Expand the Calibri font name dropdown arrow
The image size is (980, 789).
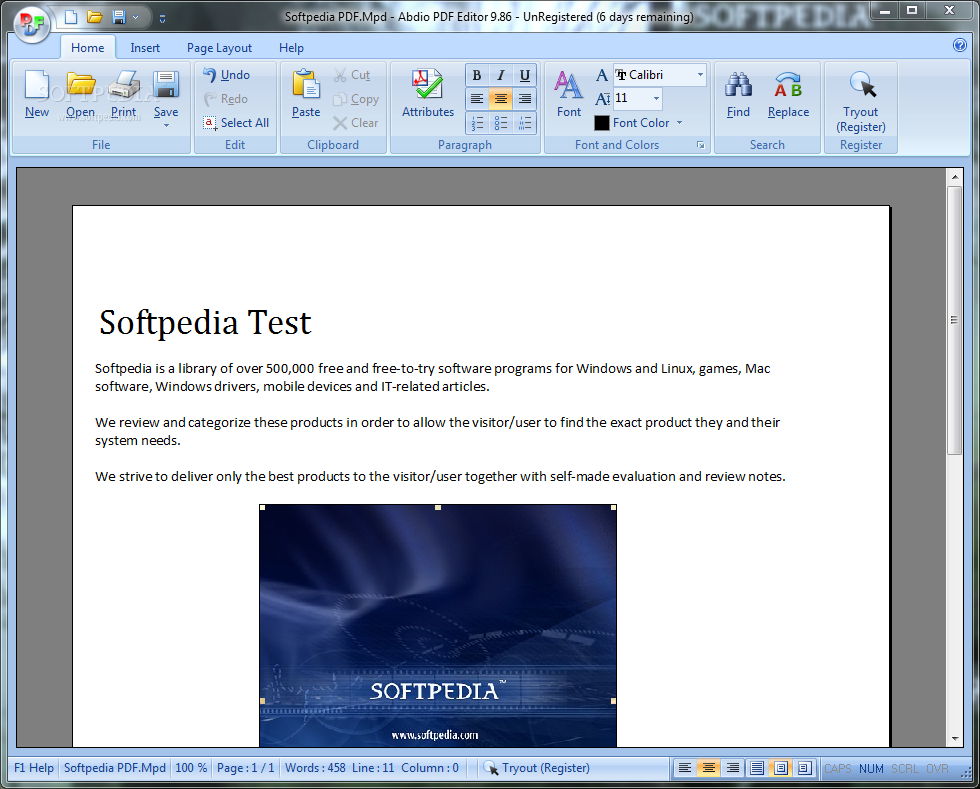[x=700, y=75]
